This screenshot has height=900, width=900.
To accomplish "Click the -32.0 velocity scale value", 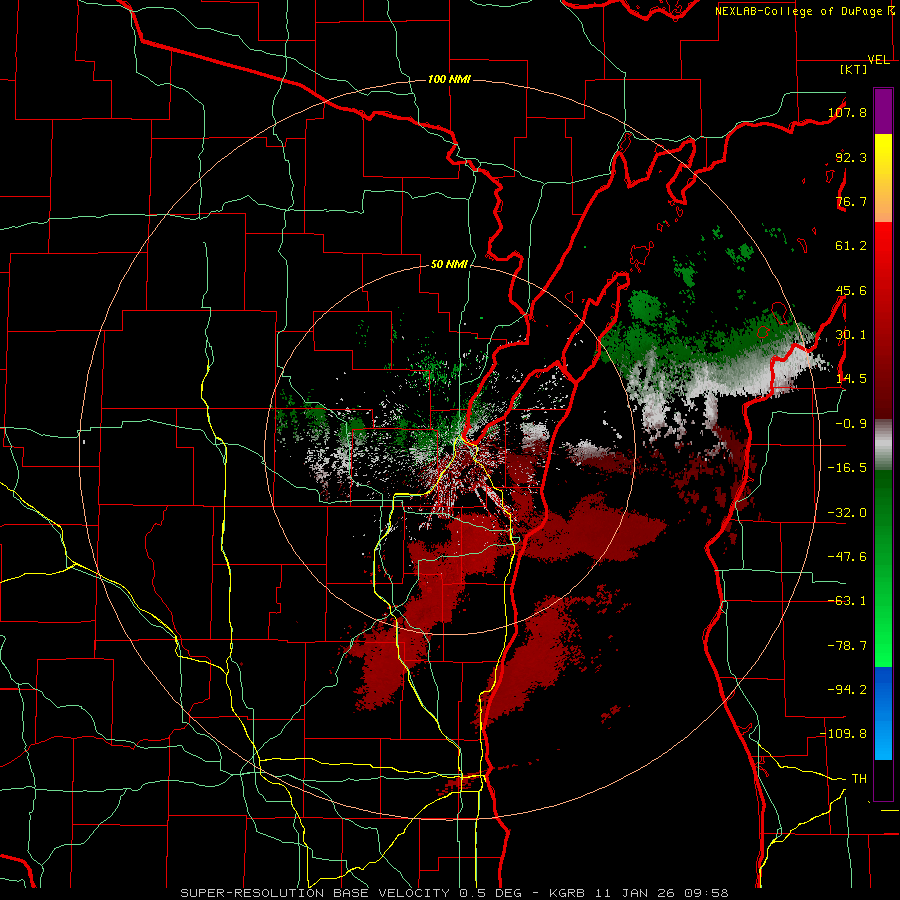I will tap(847, 513).
